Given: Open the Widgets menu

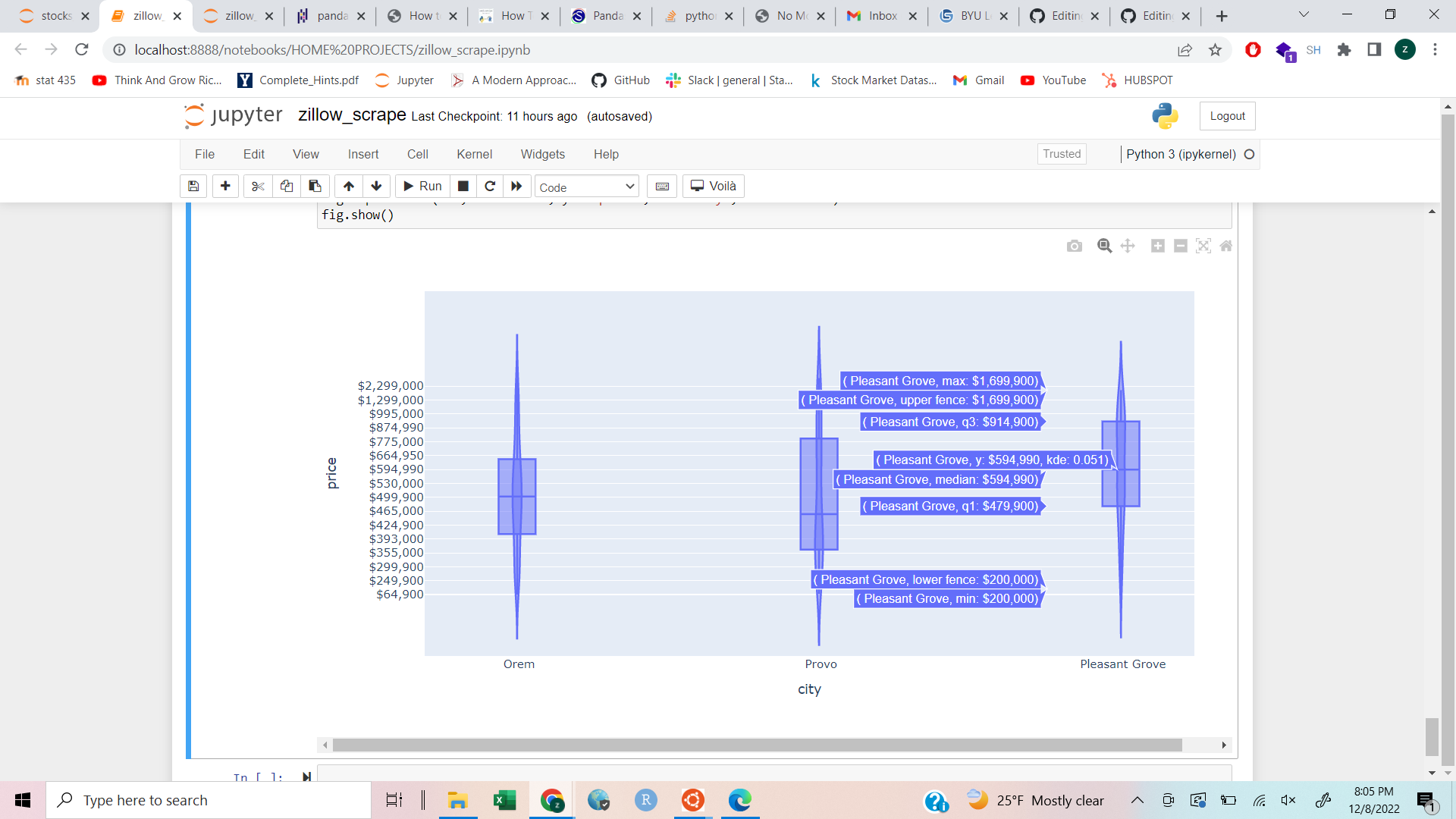Looking at the screenshot, I should [x=542, y=154].
